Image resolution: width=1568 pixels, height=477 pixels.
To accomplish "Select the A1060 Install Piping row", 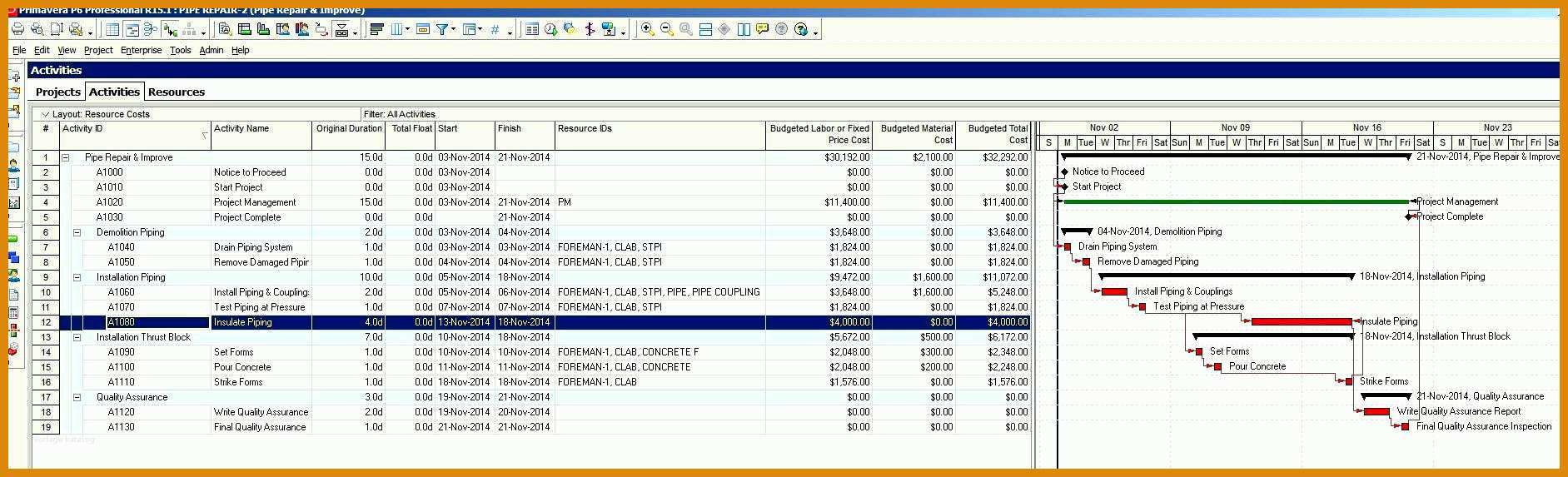I will click(x=531, y=292).
